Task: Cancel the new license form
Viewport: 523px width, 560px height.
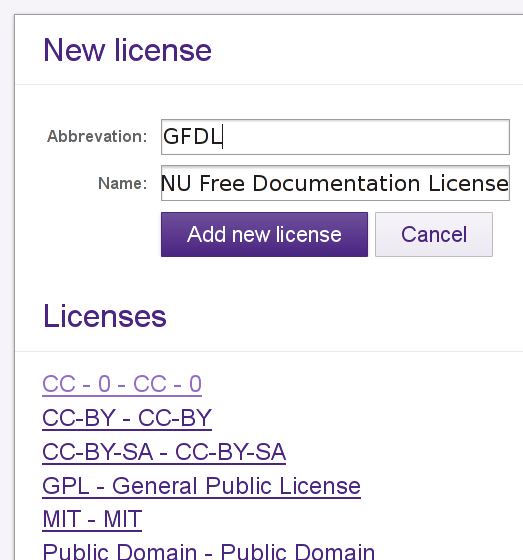Action: (x=434, y=234)
